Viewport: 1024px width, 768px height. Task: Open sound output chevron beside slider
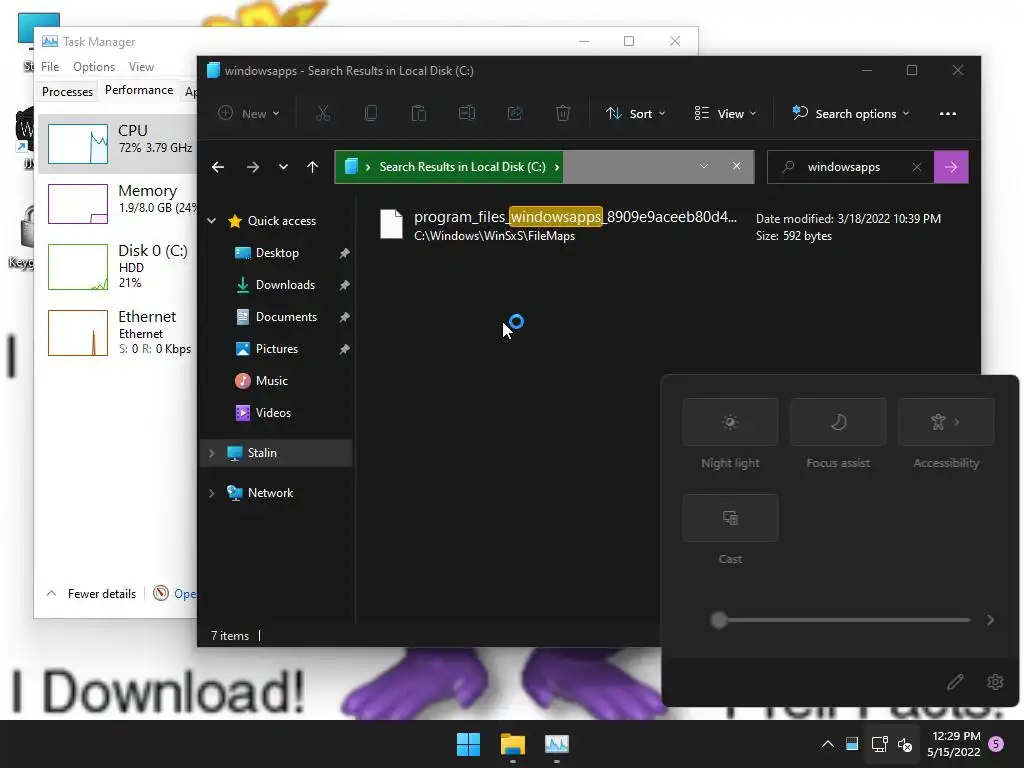coord(991,620)
